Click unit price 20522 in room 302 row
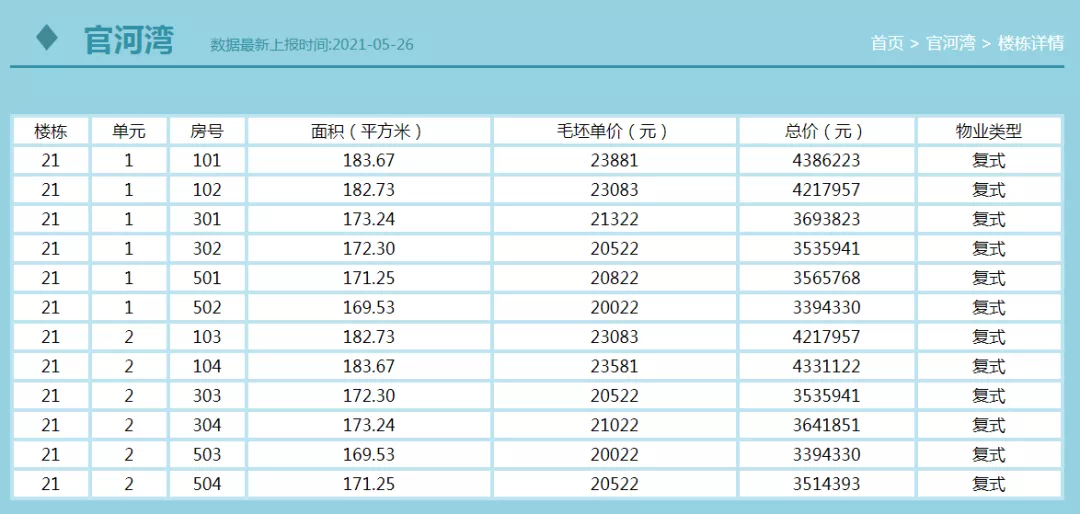The height and width of the screenshot is (514, 1080). pos(614,249)
